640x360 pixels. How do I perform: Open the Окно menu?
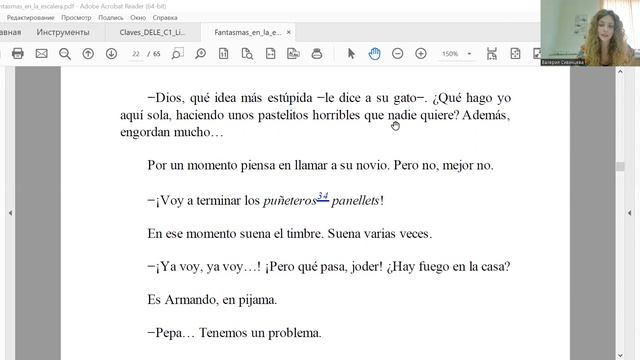point(138,18)
